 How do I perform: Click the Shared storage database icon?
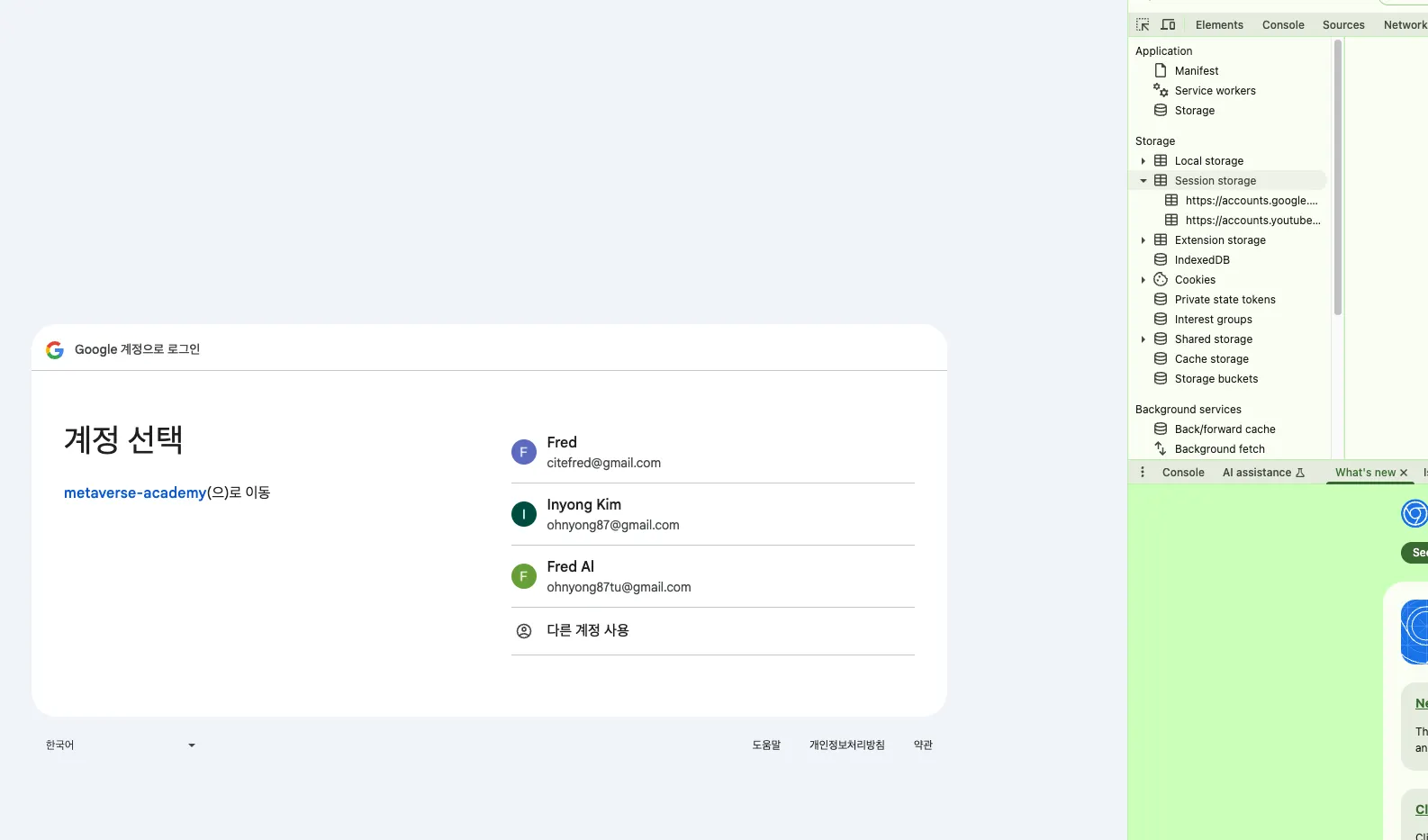coord(1161,339)
